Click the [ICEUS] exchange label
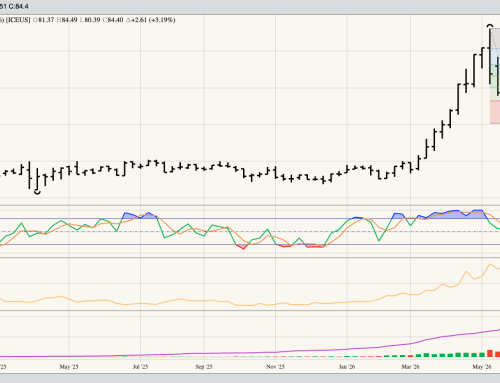 click(18, 20)
